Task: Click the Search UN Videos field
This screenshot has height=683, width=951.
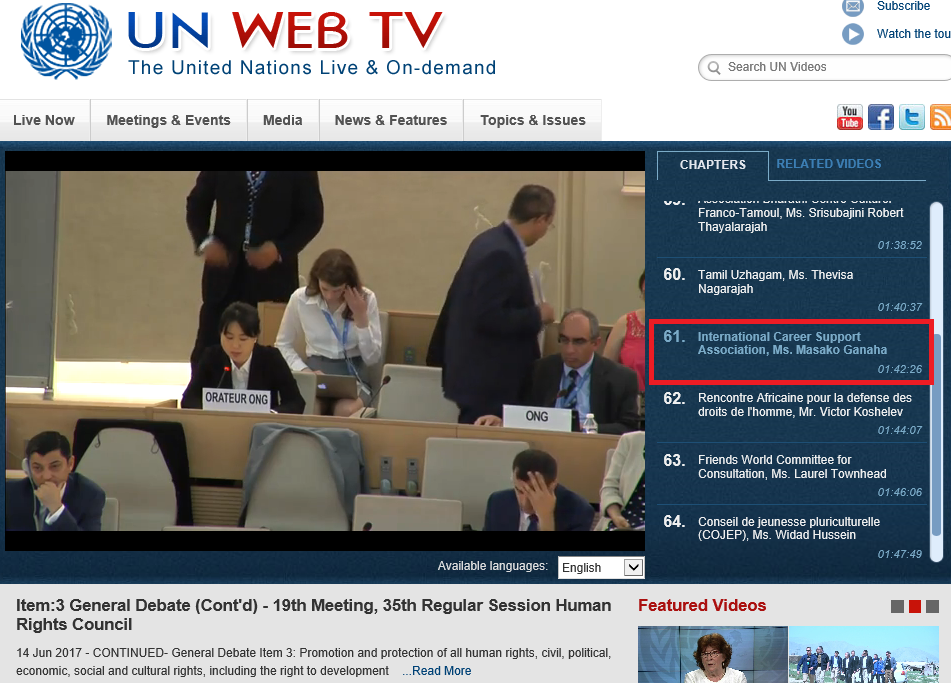Action: (825, 67)
